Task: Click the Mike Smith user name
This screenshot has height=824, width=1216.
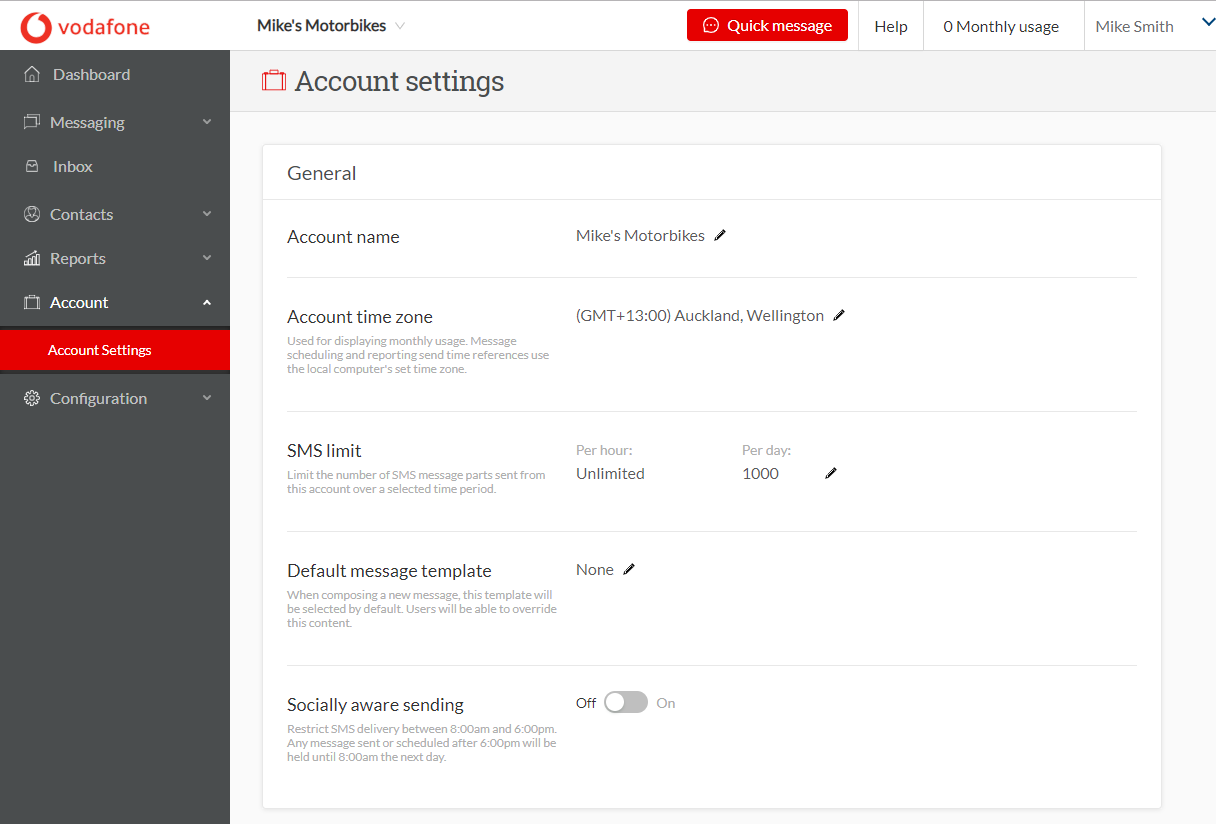Action: (x=1134, y=26)
